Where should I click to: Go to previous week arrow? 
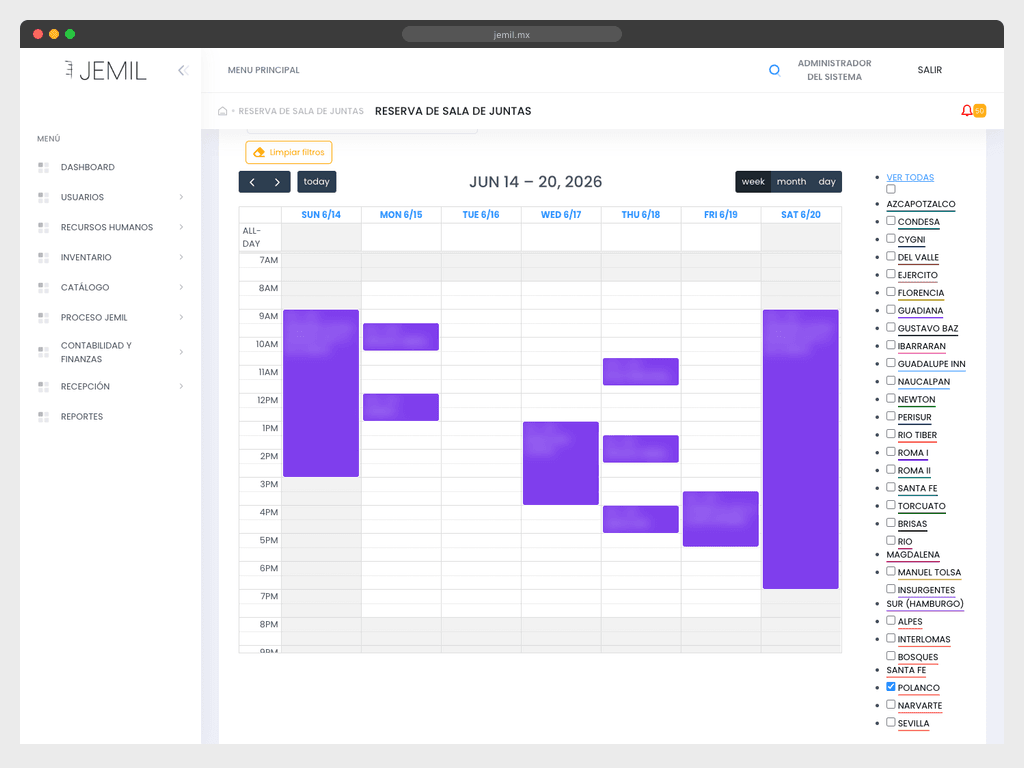click(252, 182)
